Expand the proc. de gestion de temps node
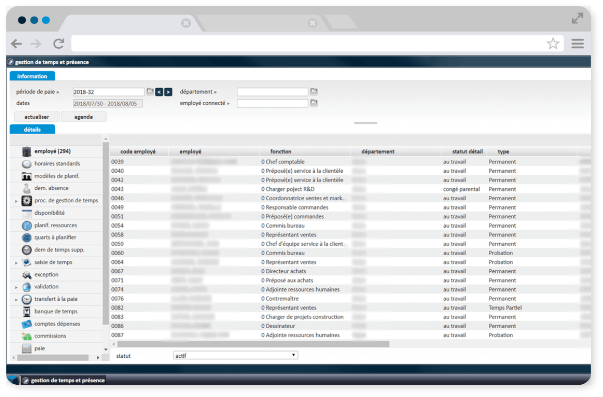Viewport: 603px width, 397px height. pyautogui.click(x=16, y=201)
